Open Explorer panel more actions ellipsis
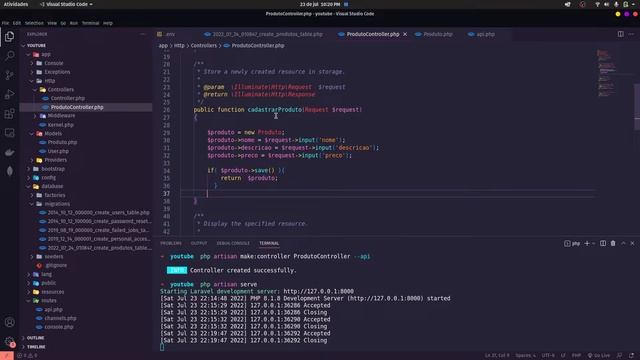The height and width of the screenshot is (360, 640). coord(143,34)
